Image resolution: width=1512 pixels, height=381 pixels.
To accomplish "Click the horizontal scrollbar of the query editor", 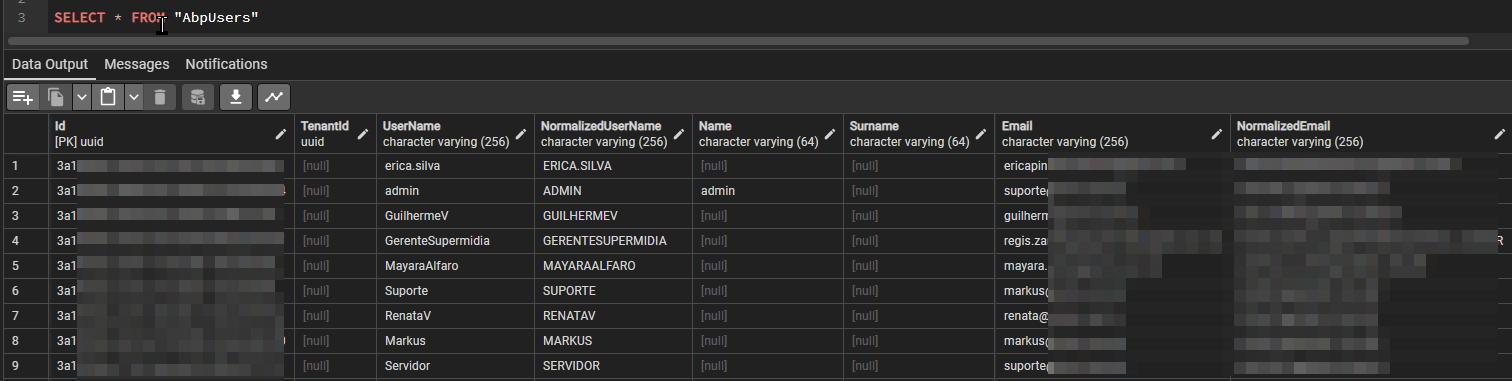I will [x=738, y=41].
